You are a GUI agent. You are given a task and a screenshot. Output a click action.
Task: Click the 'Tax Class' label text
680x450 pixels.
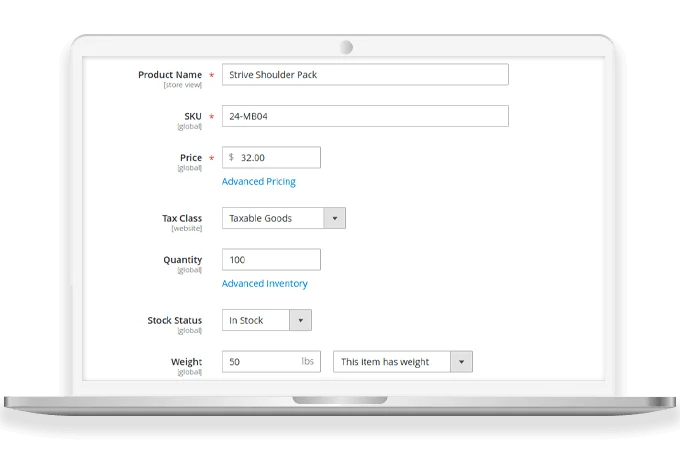click(182, 218)
